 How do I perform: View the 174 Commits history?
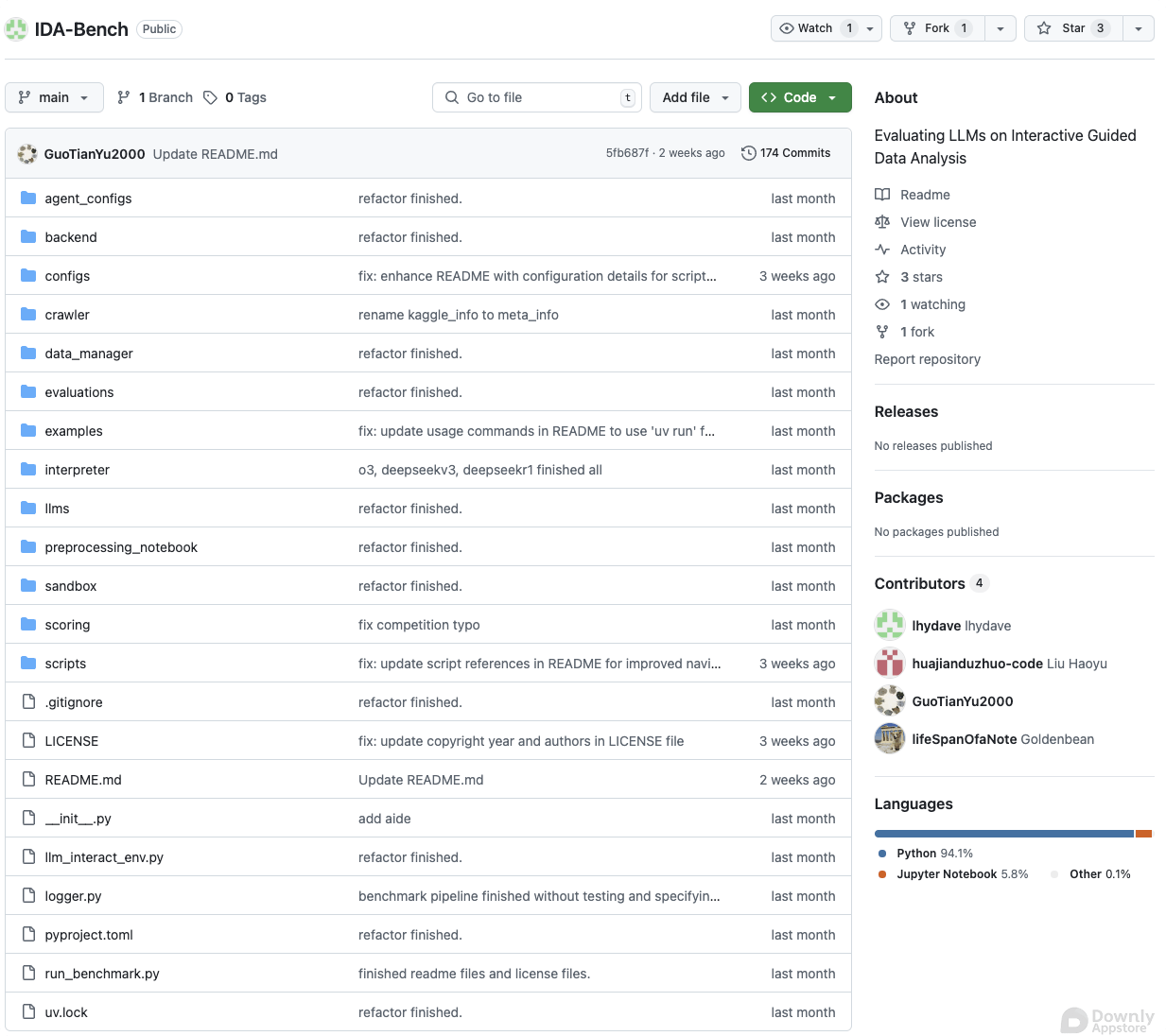[786, 153]
